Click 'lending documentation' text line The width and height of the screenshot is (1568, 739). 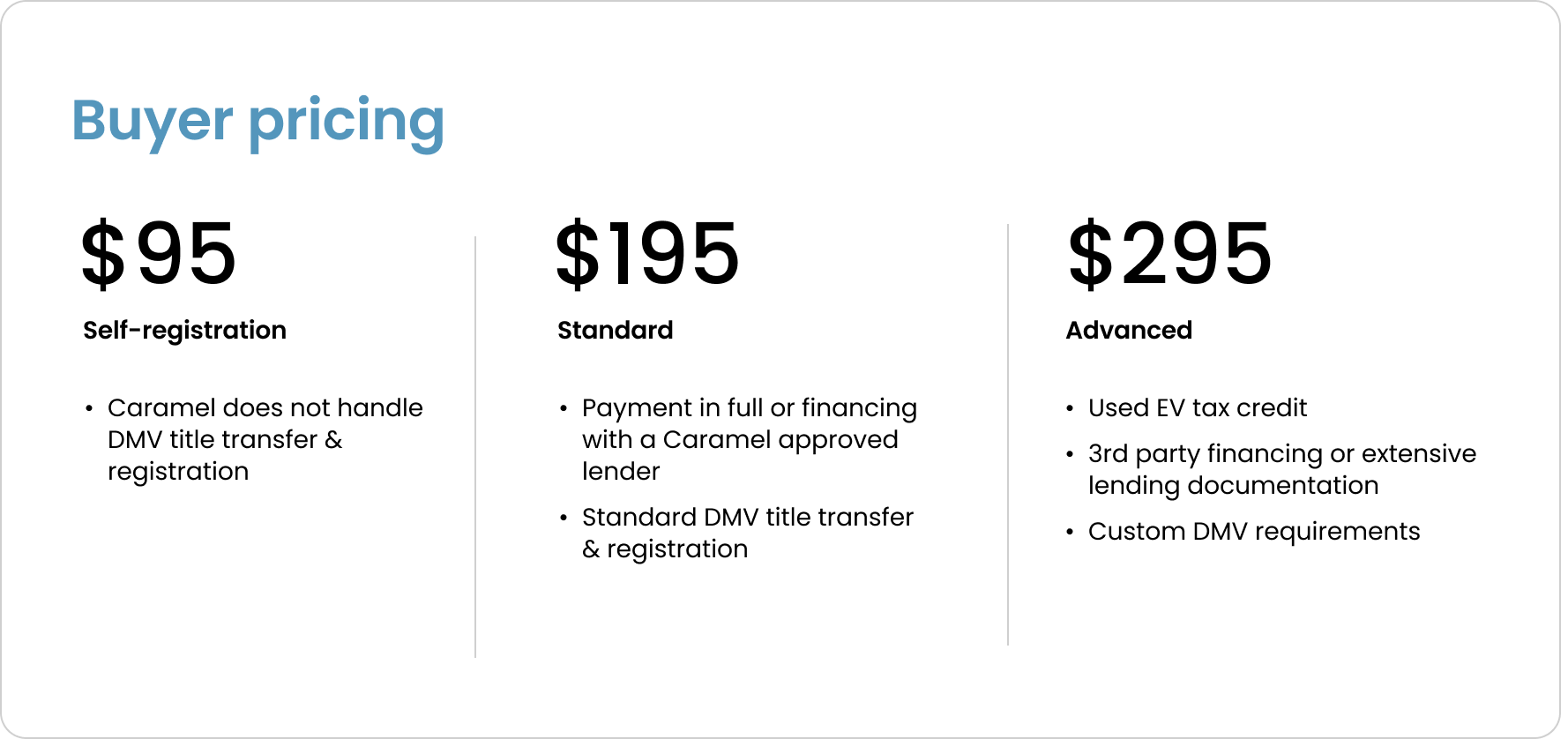[1233, 485]
